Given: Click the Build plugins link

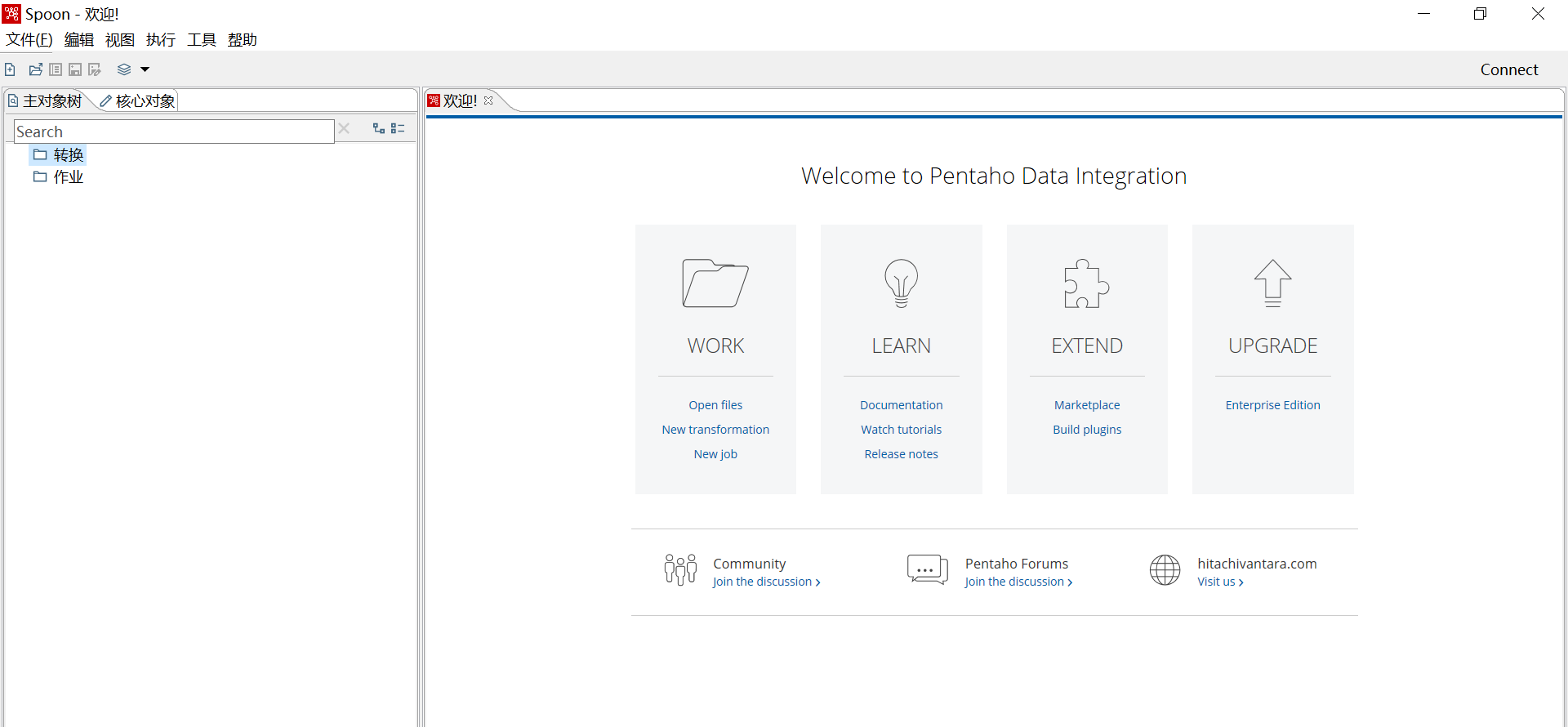Looking at the screenshot, I should point(1087,430).
